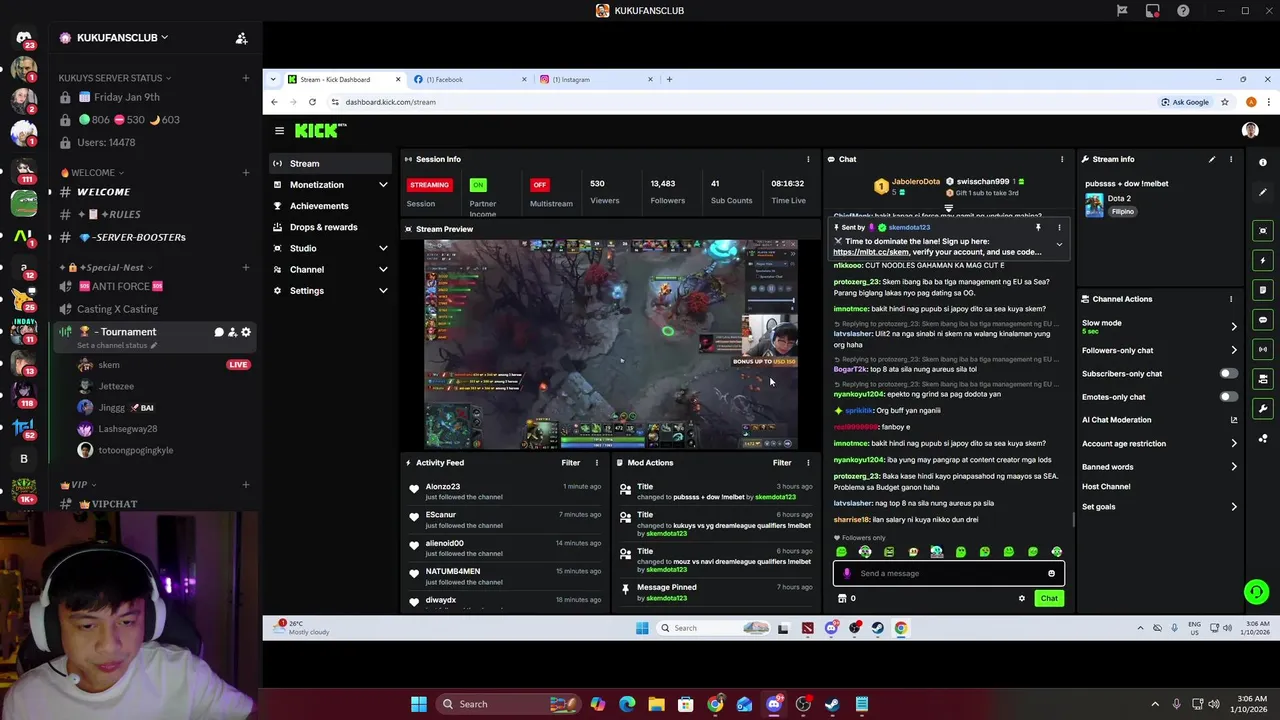This screenshot has height=720, width=1280.
Task: Click the chat bubble widget icon
Action: (x=1263, y=320)
